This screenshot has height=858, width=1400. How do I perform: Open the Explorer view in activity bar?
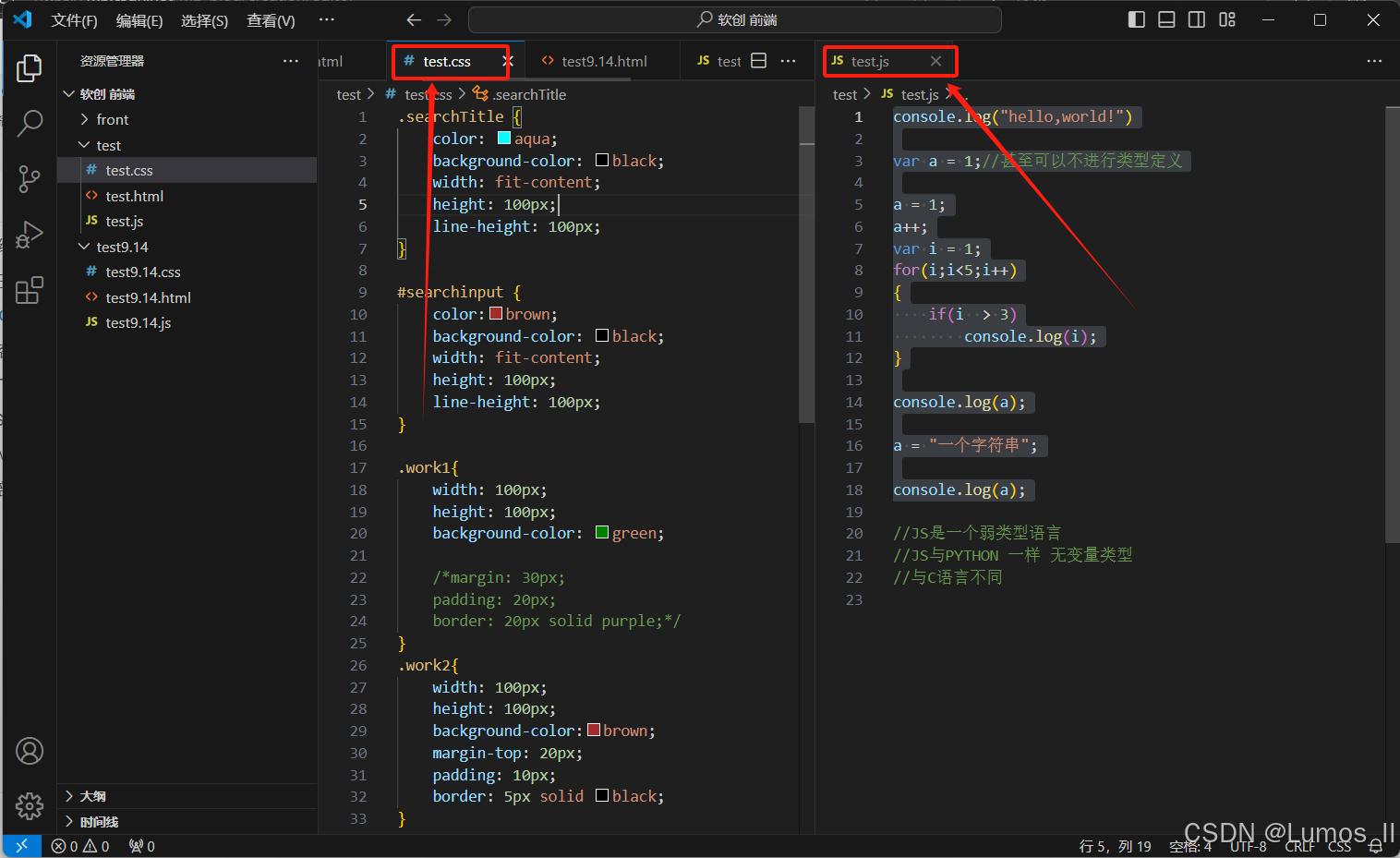30,68
